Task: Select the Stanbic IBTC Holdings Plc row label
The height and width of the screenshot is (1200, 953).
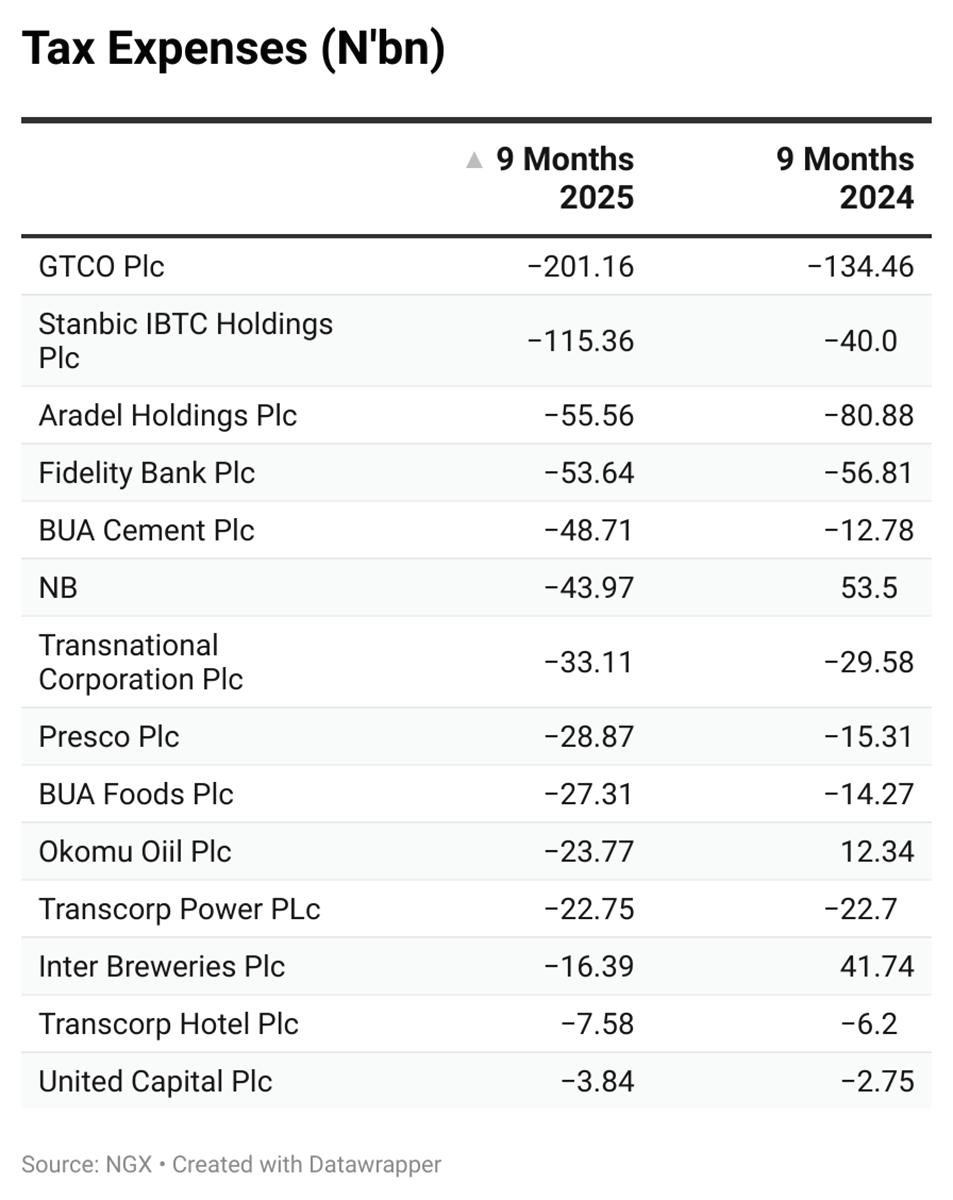Action: (x=185, y=340)
